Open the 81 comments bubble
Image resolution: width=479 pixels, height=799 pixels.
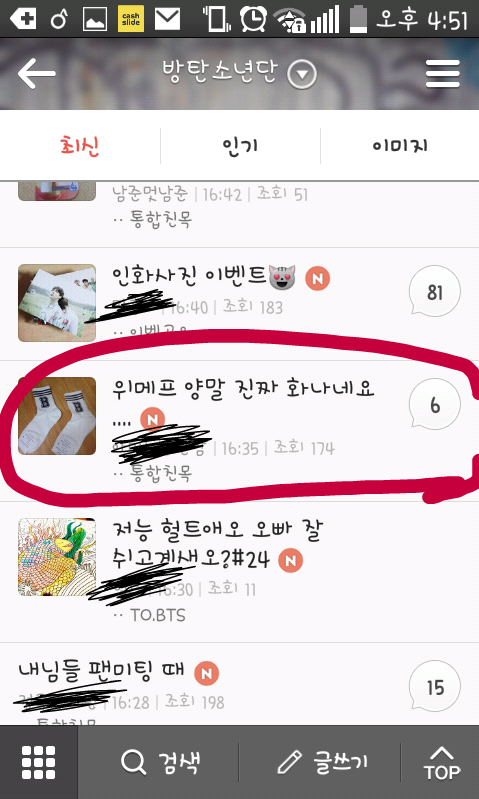tap(435, 291)
